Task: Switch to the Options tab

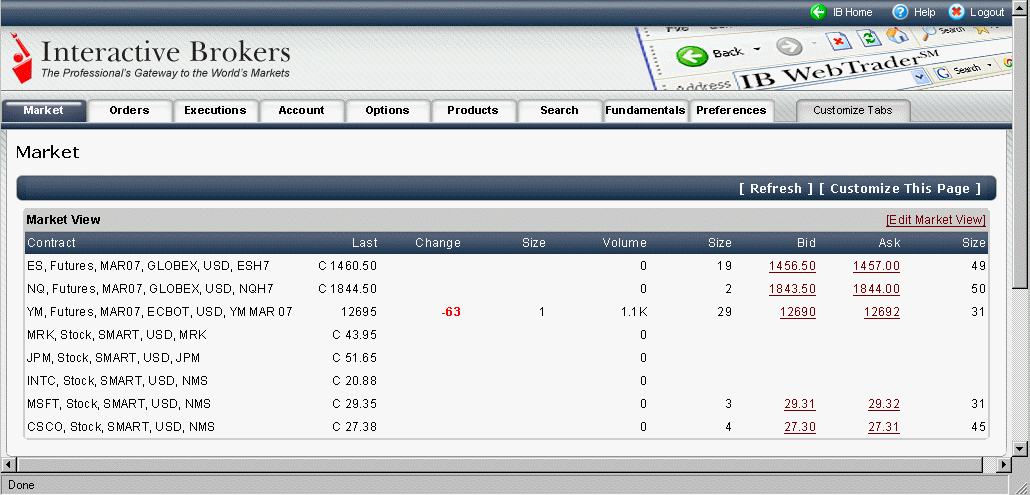Action: (x=388, y=110)
